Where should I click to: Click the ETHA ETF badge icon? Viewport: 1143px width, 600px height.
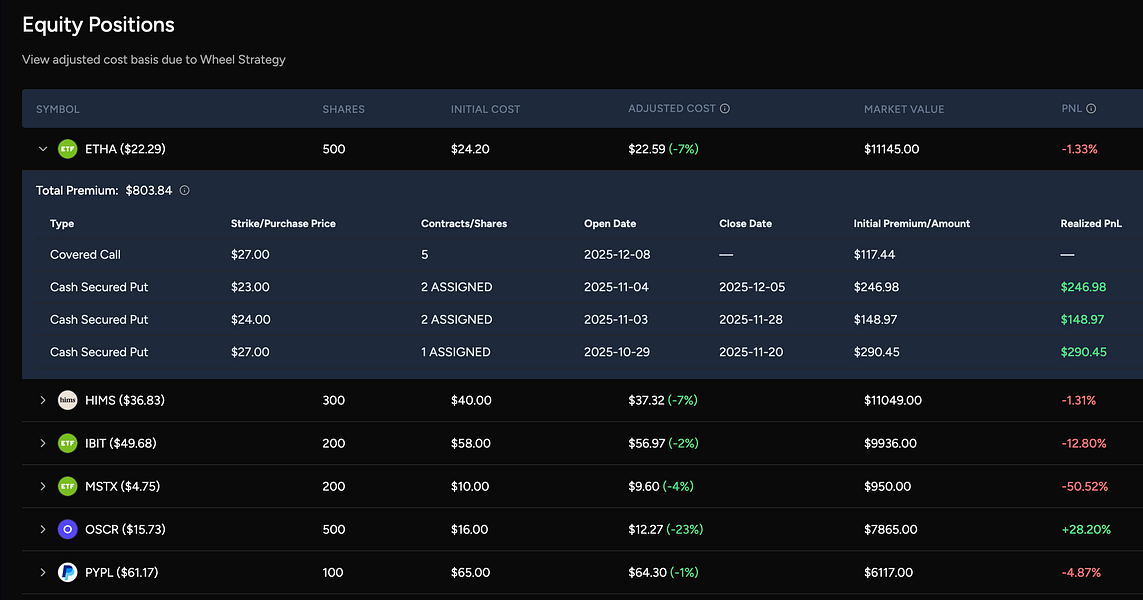click(x=67, y=148)
